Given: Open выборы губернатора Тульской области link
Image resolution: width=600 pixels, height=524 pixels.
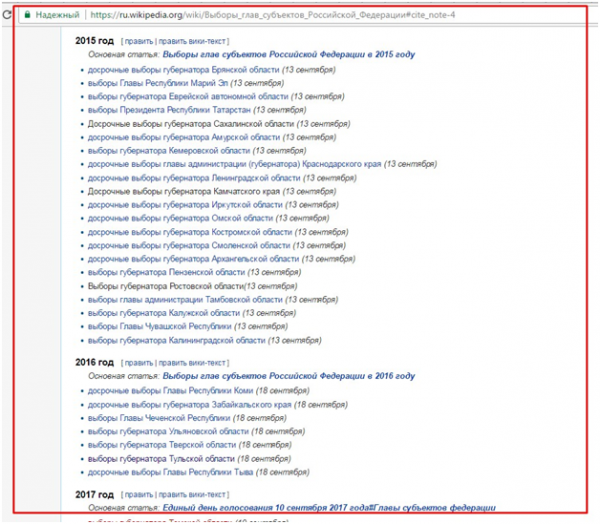Looking at the screenshot, I should (160, 458).
